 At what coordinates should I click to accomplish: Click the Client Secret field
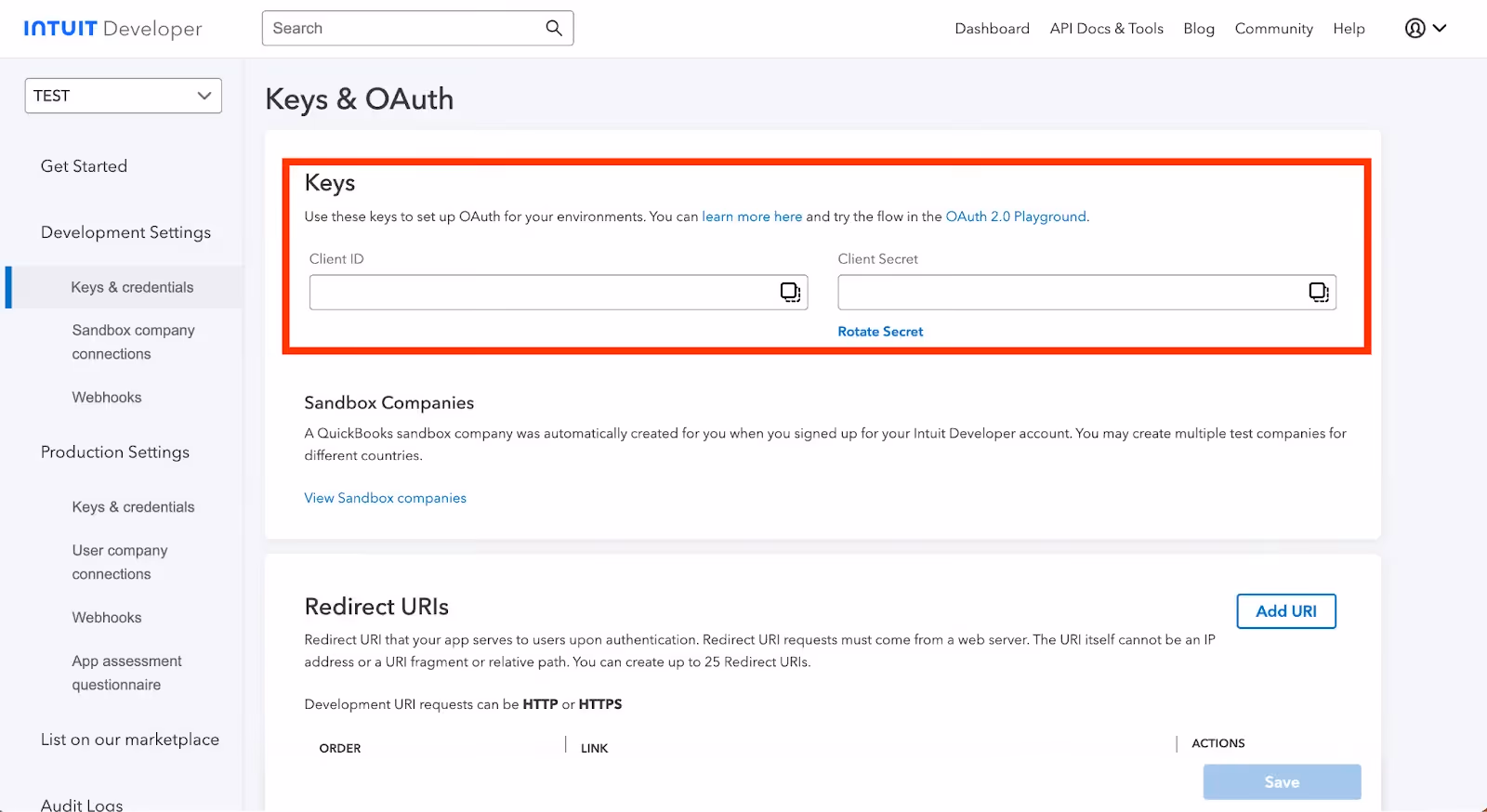tap(1086, 293)
